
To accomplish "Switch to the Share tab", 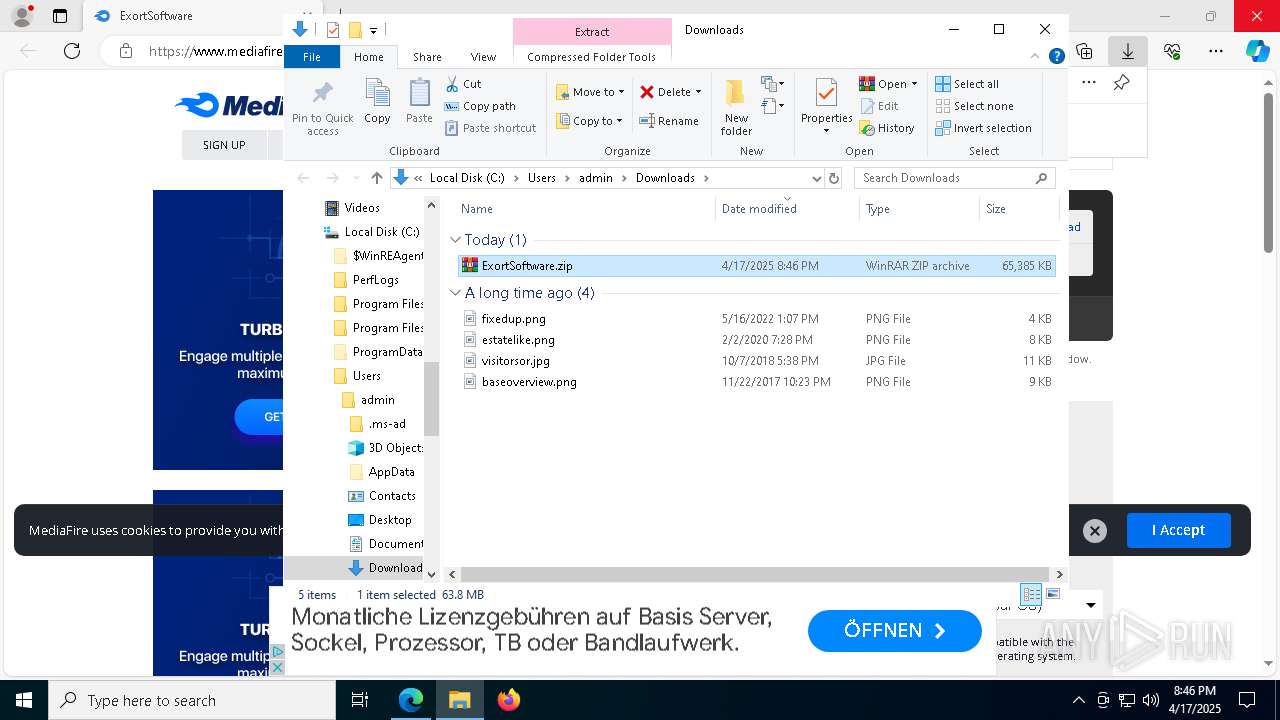I will click(x=427, y=57).
